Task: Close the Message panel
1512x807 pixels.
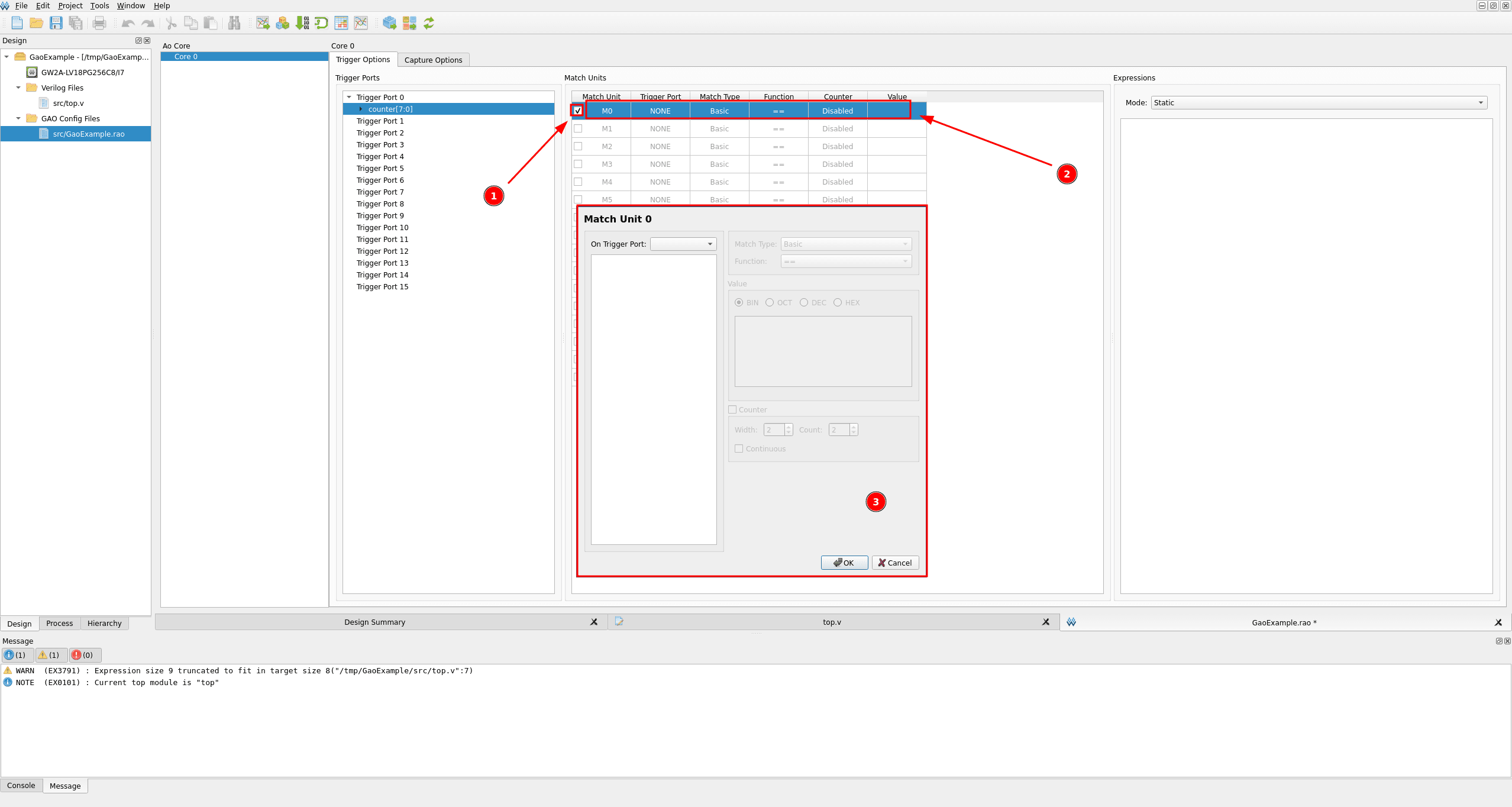Action: 1507,641
